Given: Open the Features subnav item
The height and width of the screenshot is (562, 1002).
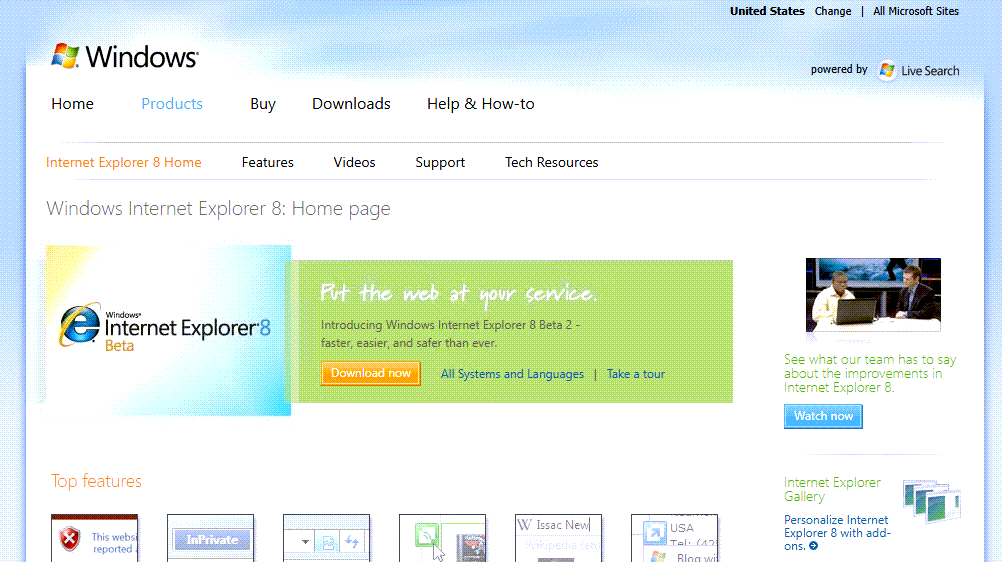Looking at the screenshot, I should [268, 162].
